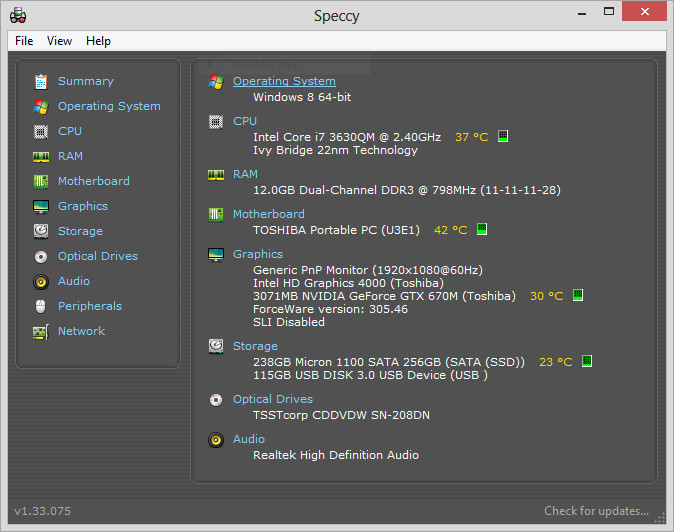The height and width of the screenshot is (532, 674).
Task: Click the 23 °C storage temperature value
Action: pos(555,362)
